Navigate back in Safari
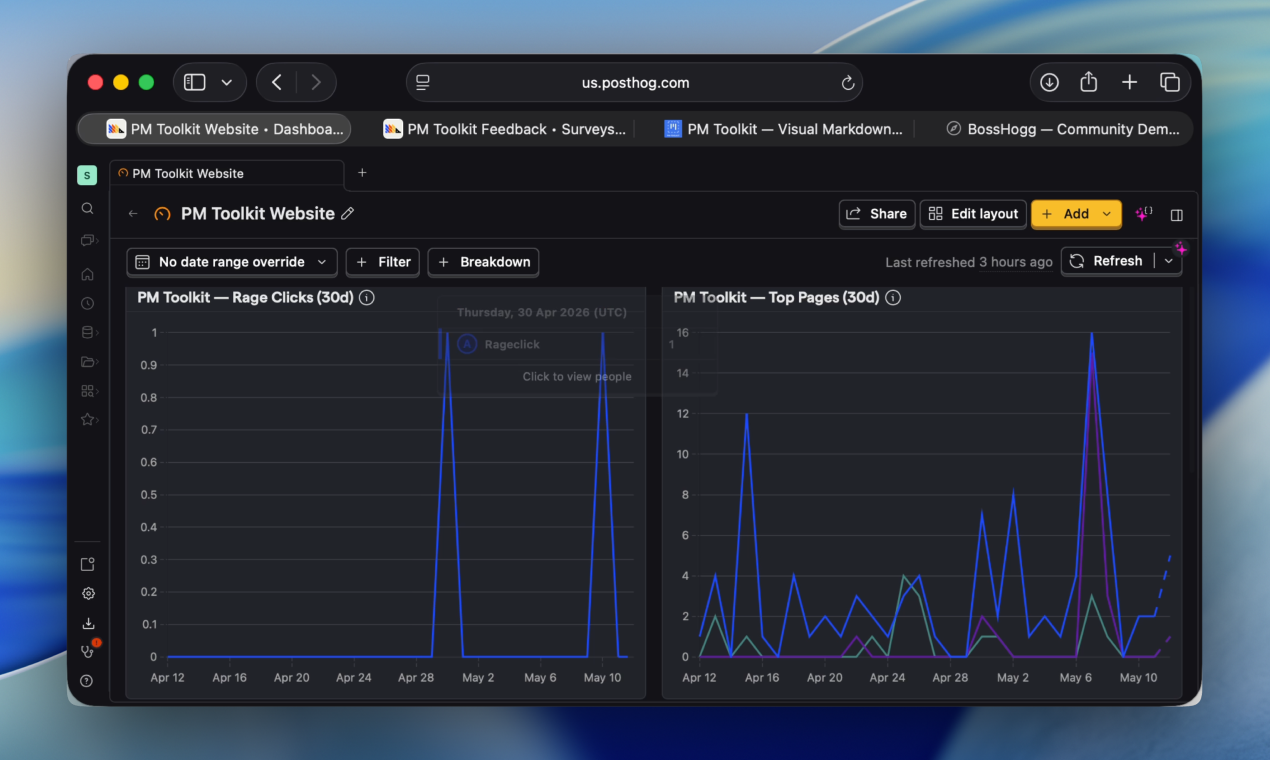 click(x=277, y=83)
